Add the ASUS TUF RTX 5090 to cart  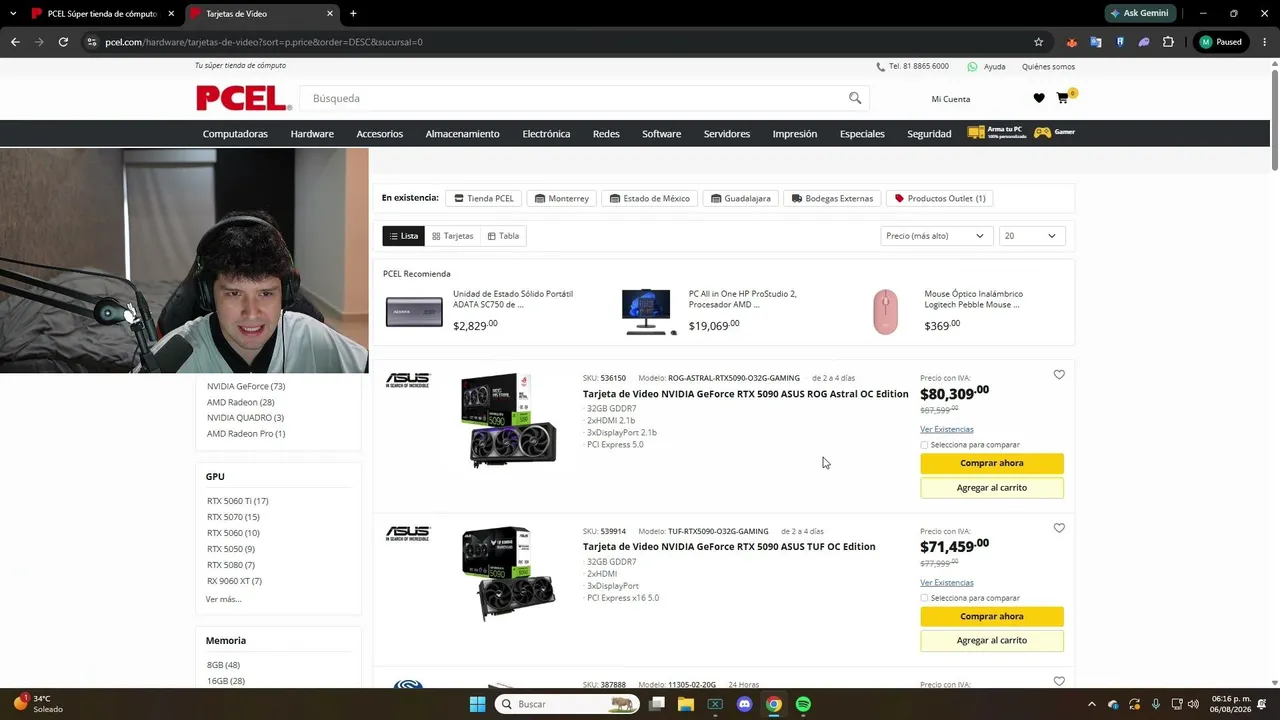(x=992, y=640)
